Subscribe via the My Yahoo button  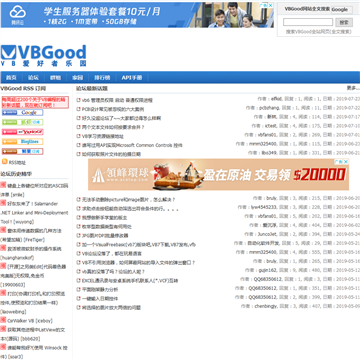click(x=22, y=132)
